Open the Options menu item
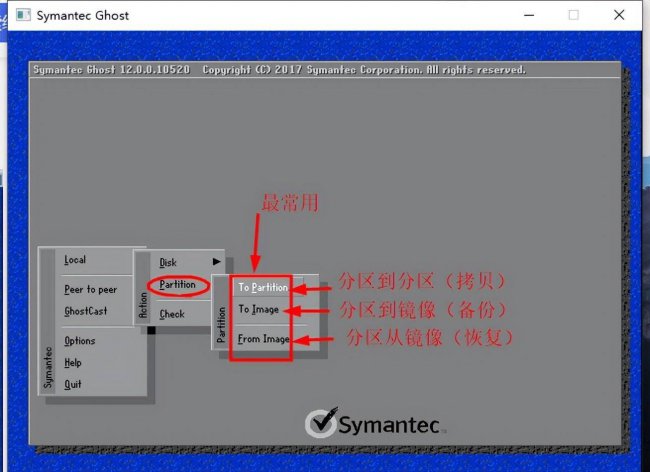The width and height of the screenshot is (650, 472). (80, 341)
